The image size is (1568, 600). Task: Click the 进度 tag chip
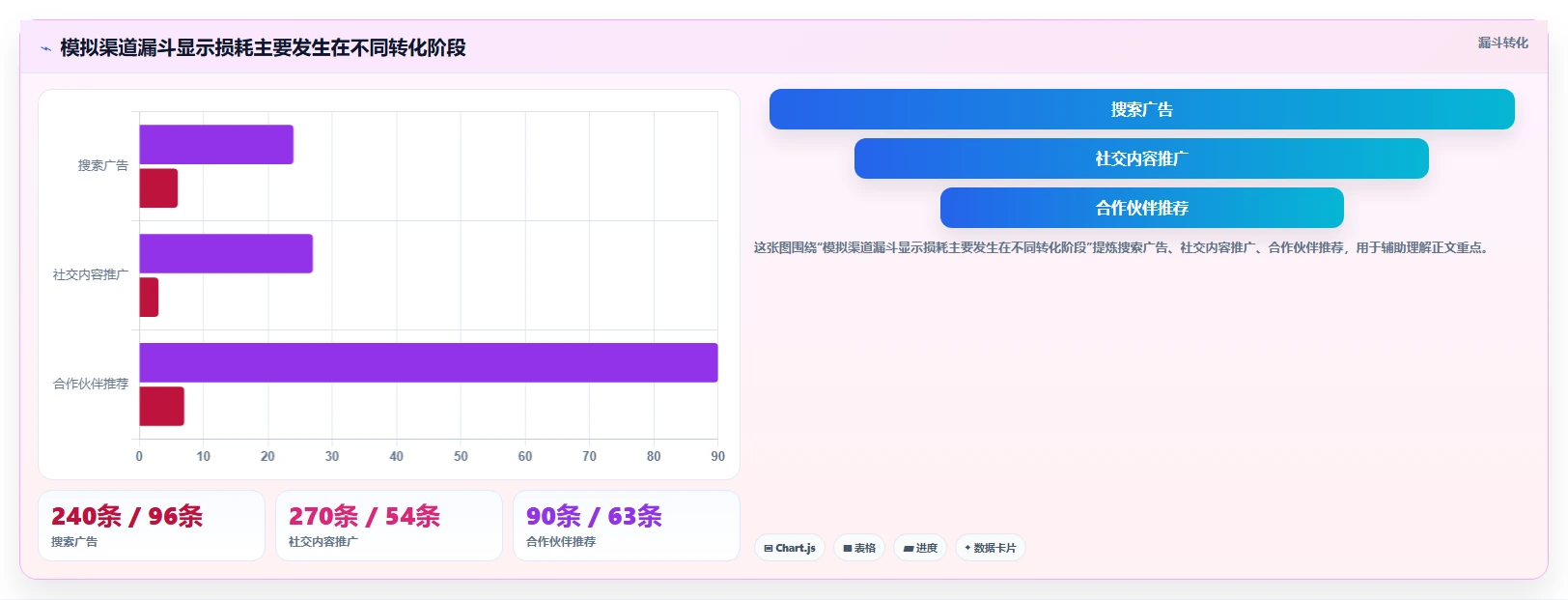click(920, 548)
